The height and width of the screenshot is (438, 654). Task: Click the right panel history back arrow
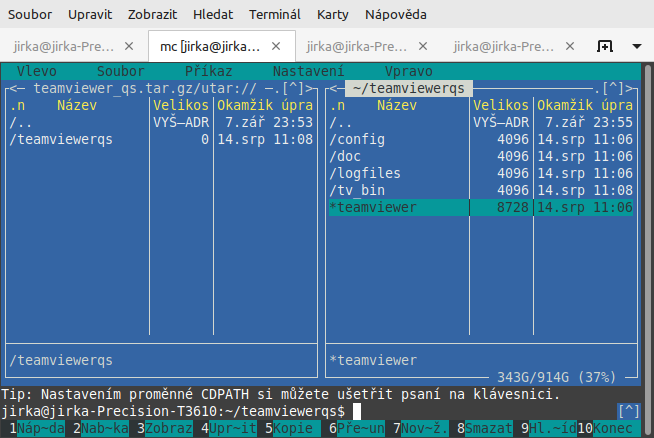point(333,88)
